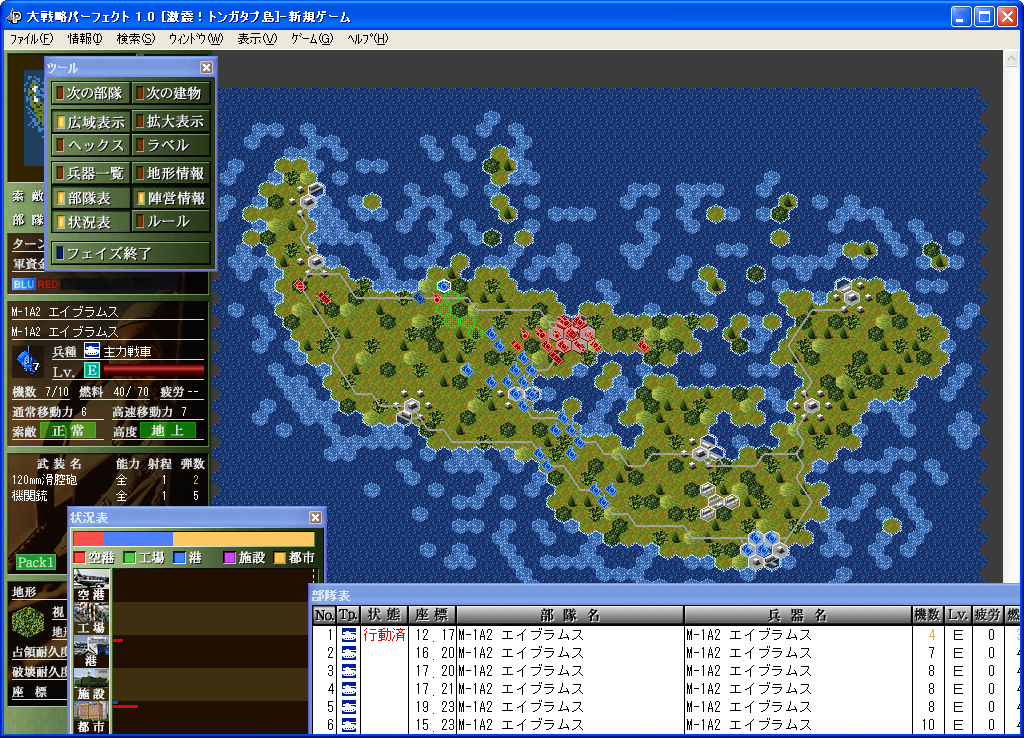
Task: Jump to next unit with 次の部隊
Action: 91,93
